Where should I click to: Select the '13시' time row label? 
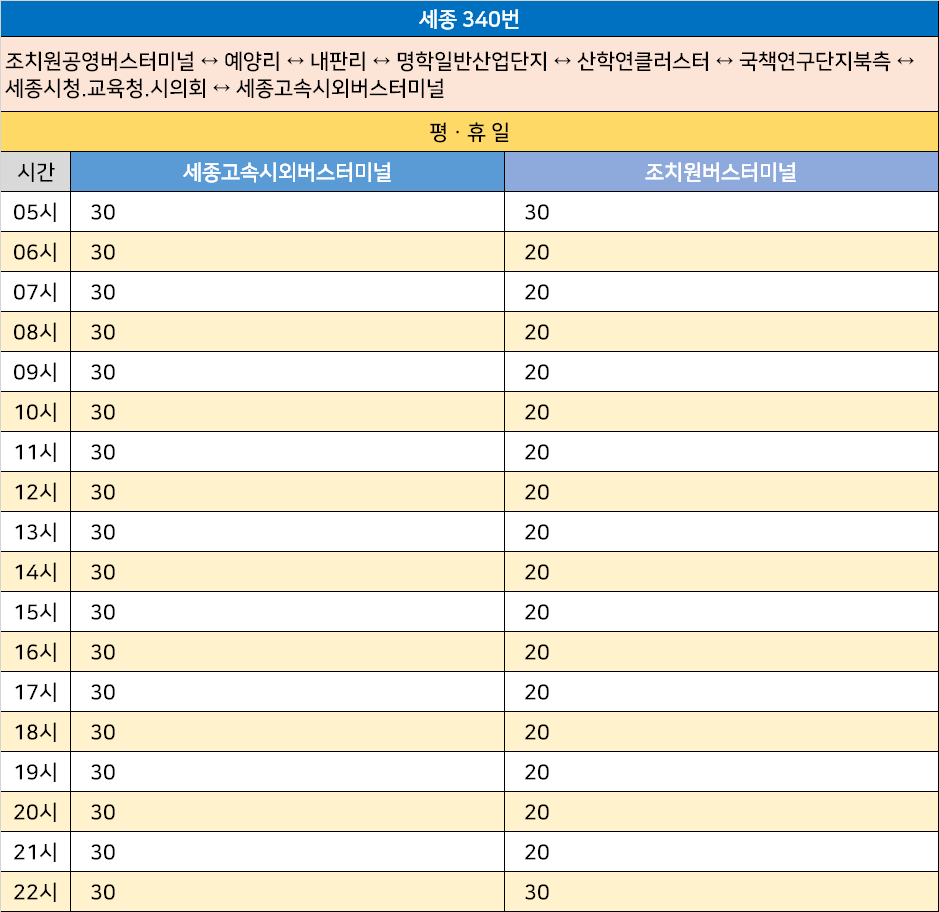(x=35, y=532)
